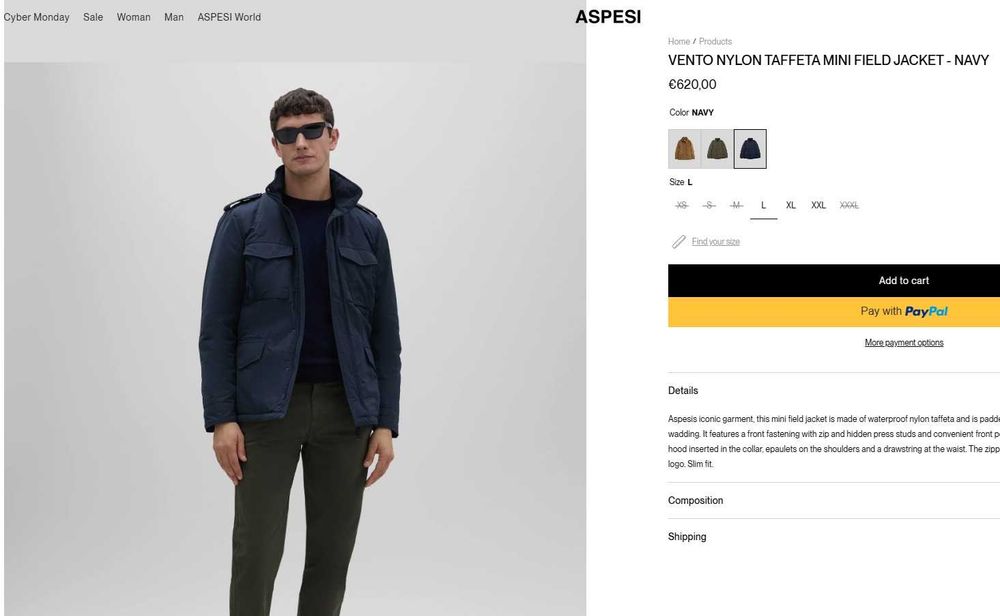Select size L

[x=763, y=206]
